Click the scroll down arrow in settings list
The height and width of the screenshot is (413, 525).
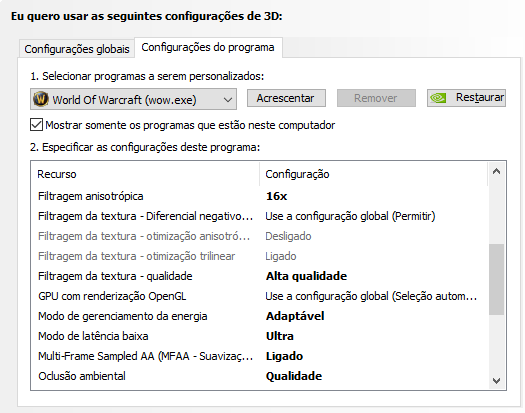(497, 381)
